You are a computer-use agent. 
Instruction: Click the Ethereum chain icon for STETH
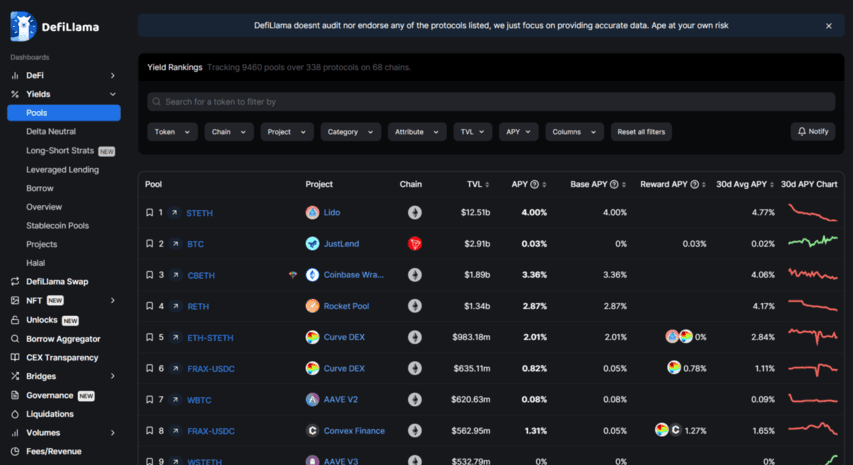(415, 212)
